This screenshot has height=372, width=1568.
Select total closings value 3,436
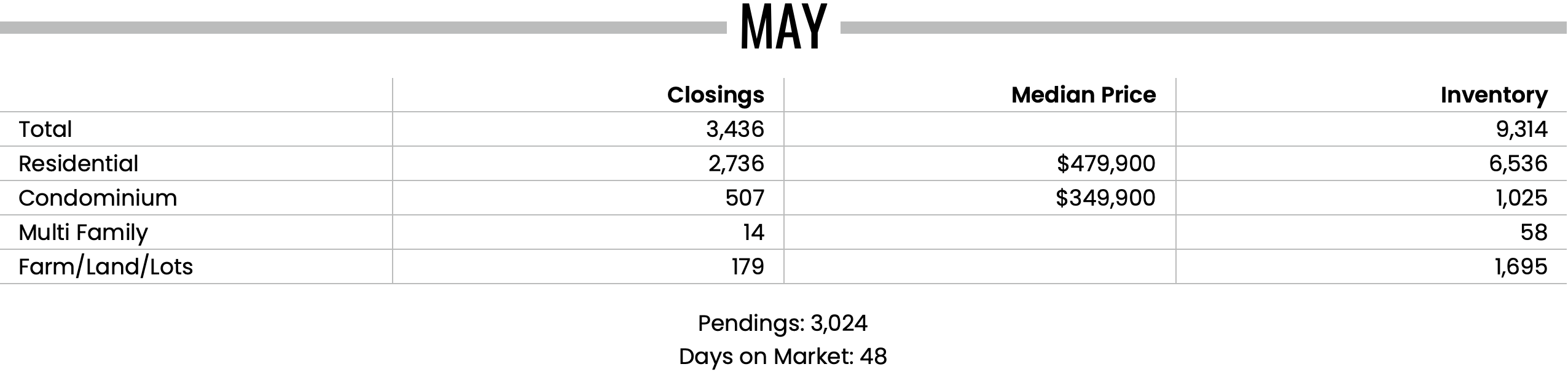coord(735,130)
